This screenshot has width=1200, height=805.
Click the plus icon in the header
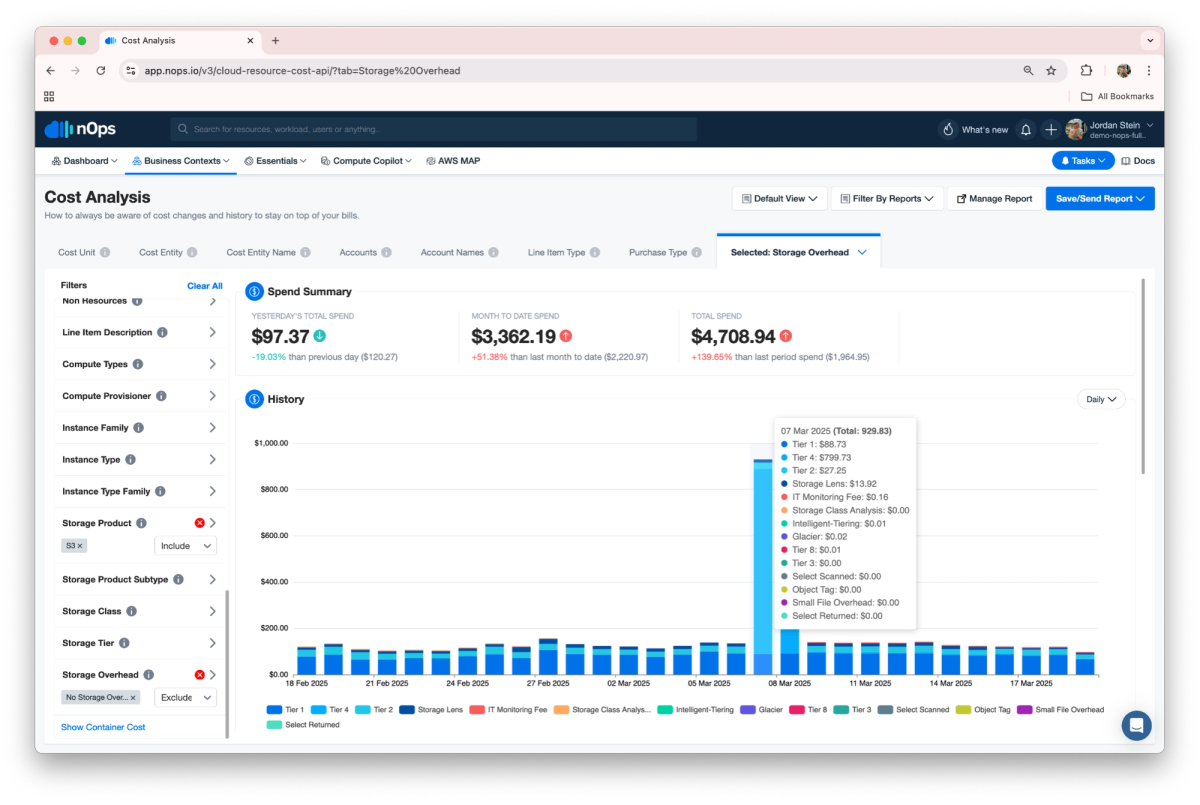[x=1051, y=130]
